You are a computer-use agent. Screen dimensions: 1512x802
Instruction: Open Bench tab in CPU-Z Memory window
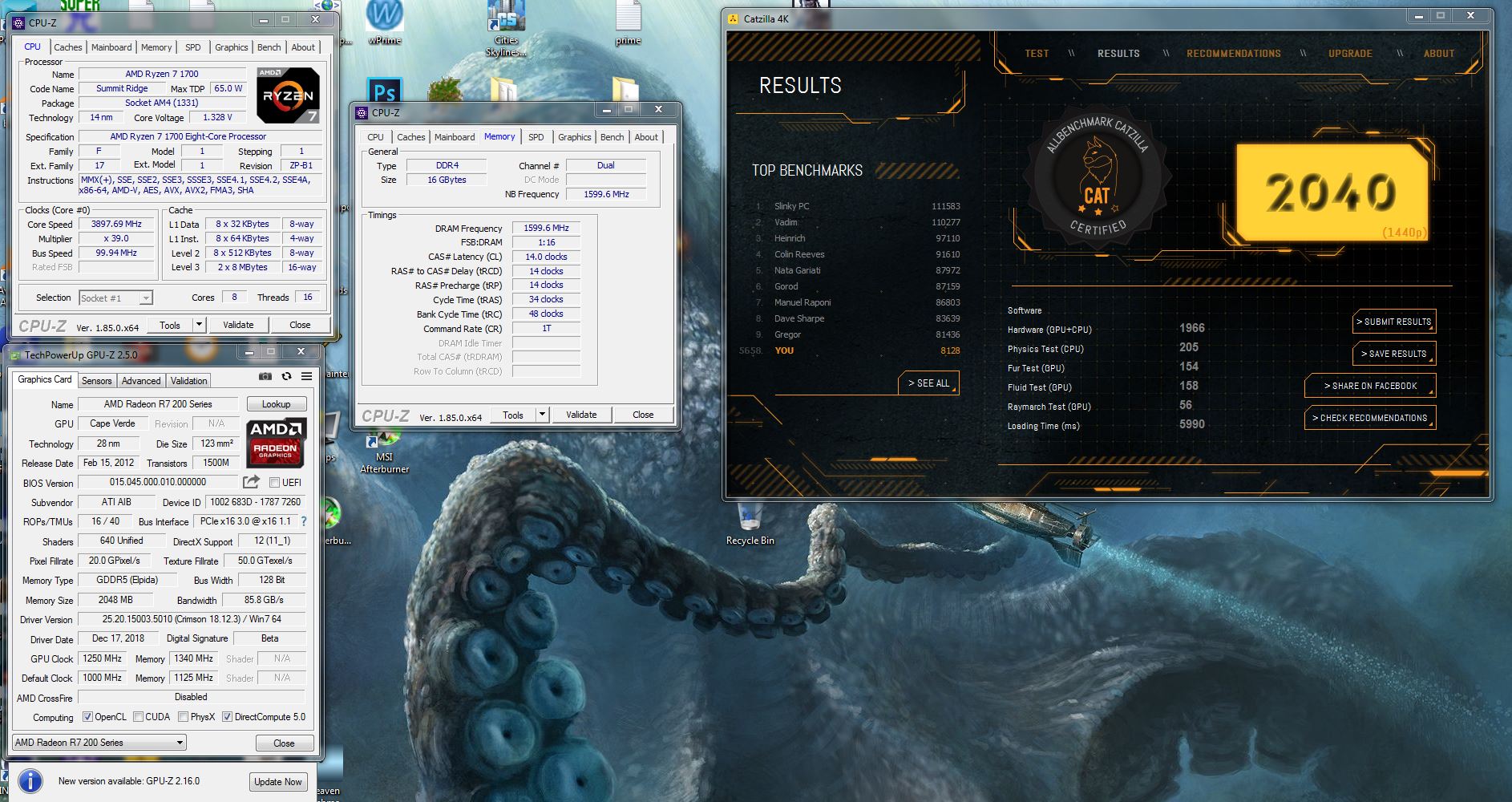[612, 137]
